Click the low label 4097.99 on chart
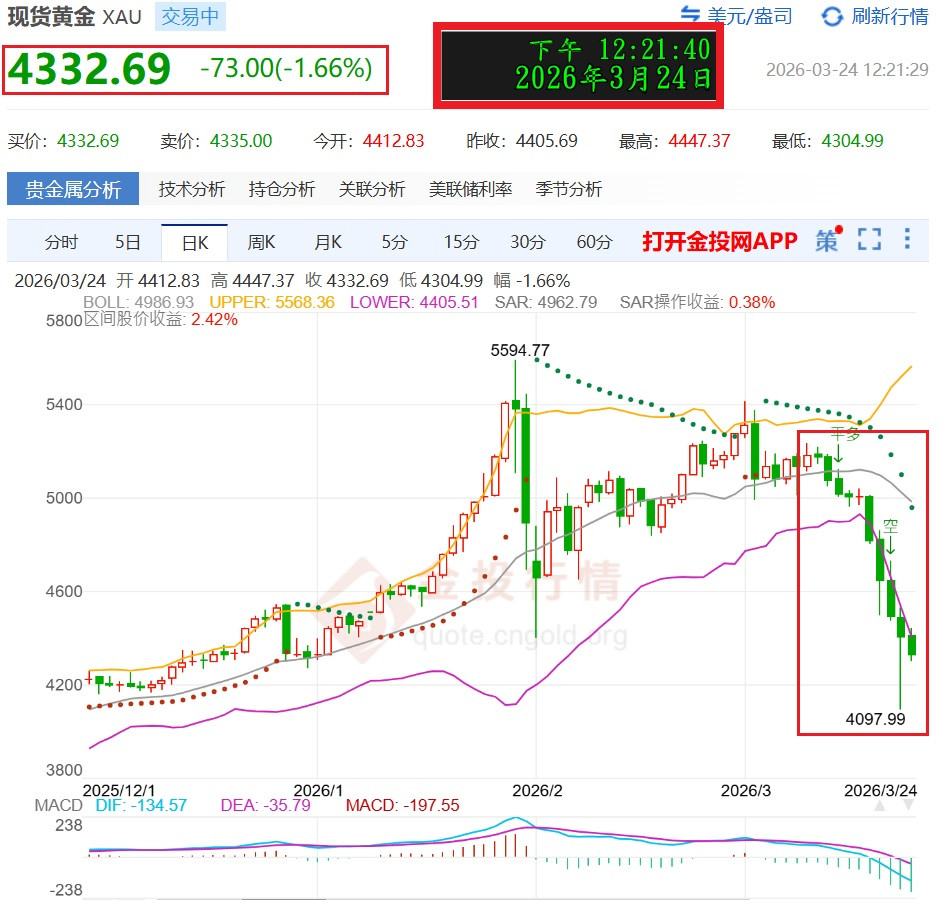 point(875,719)
